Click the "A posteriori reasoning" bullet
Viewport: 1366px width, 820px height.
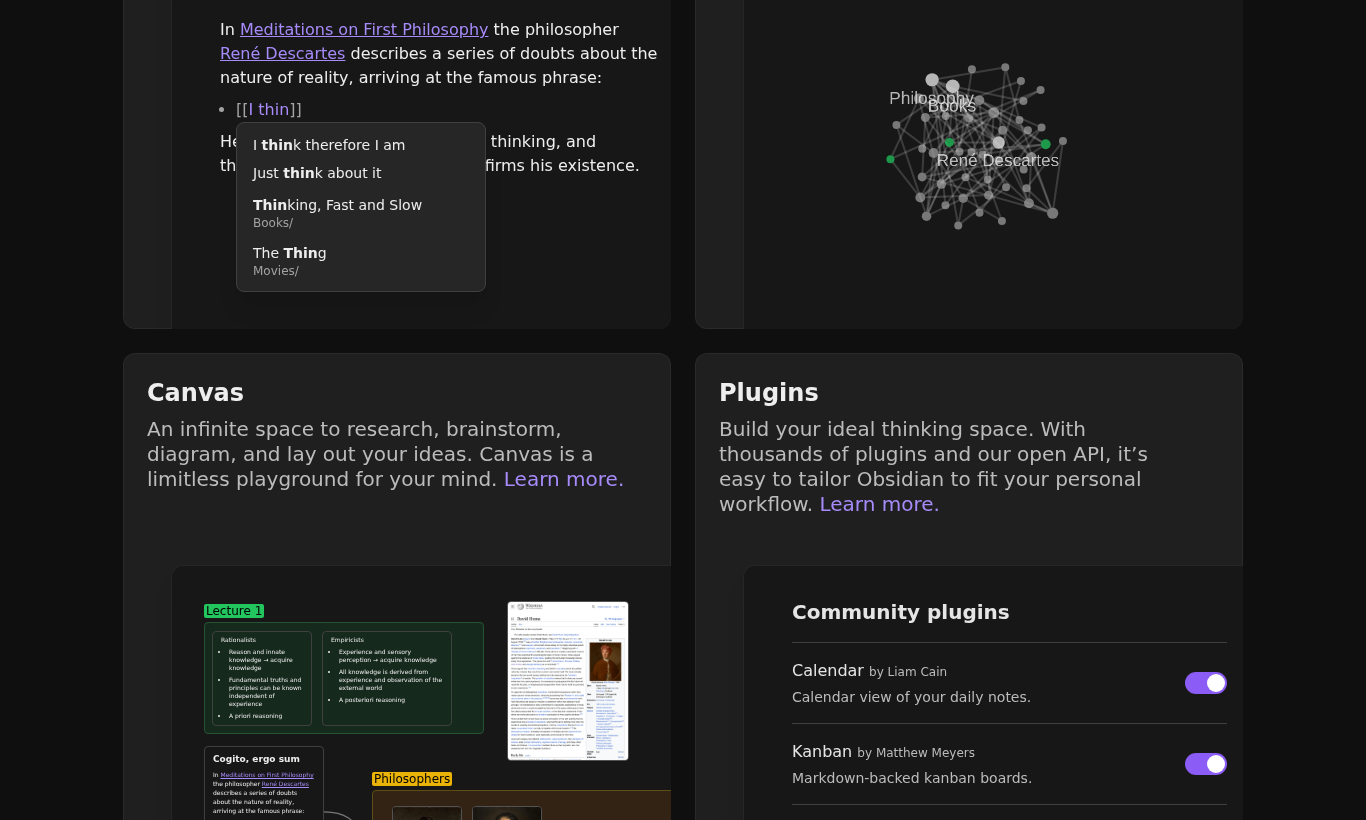(372, 700)
